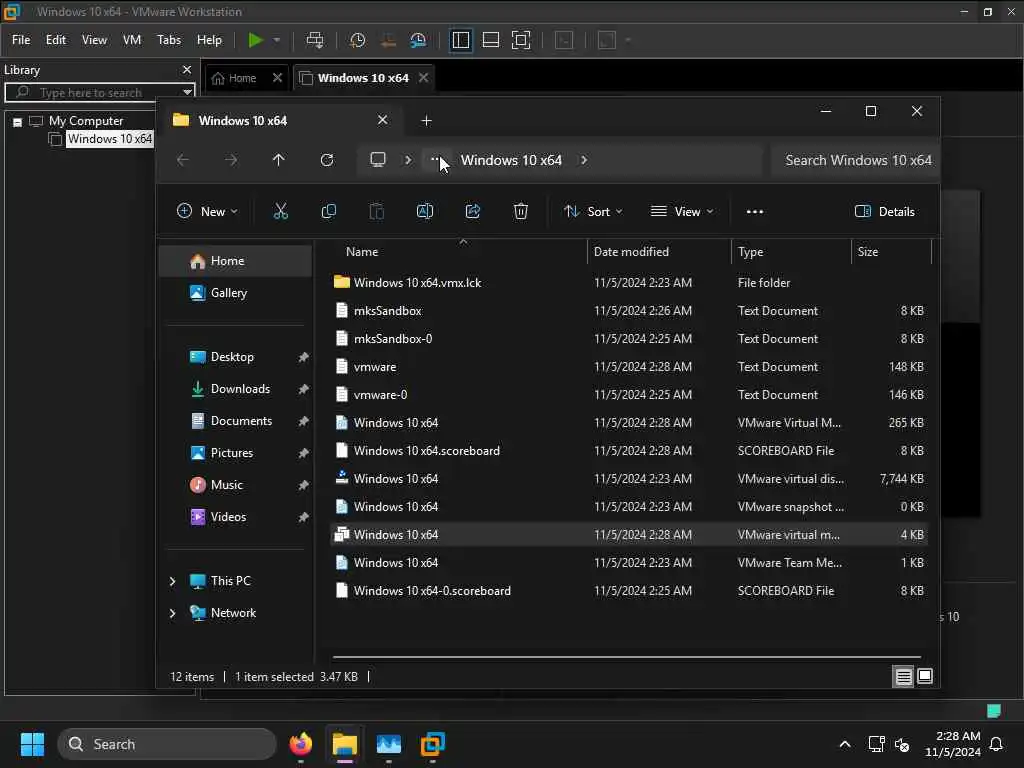Open the power options dropdown next to the play button
1024x768 pixels.
[277, 40]
